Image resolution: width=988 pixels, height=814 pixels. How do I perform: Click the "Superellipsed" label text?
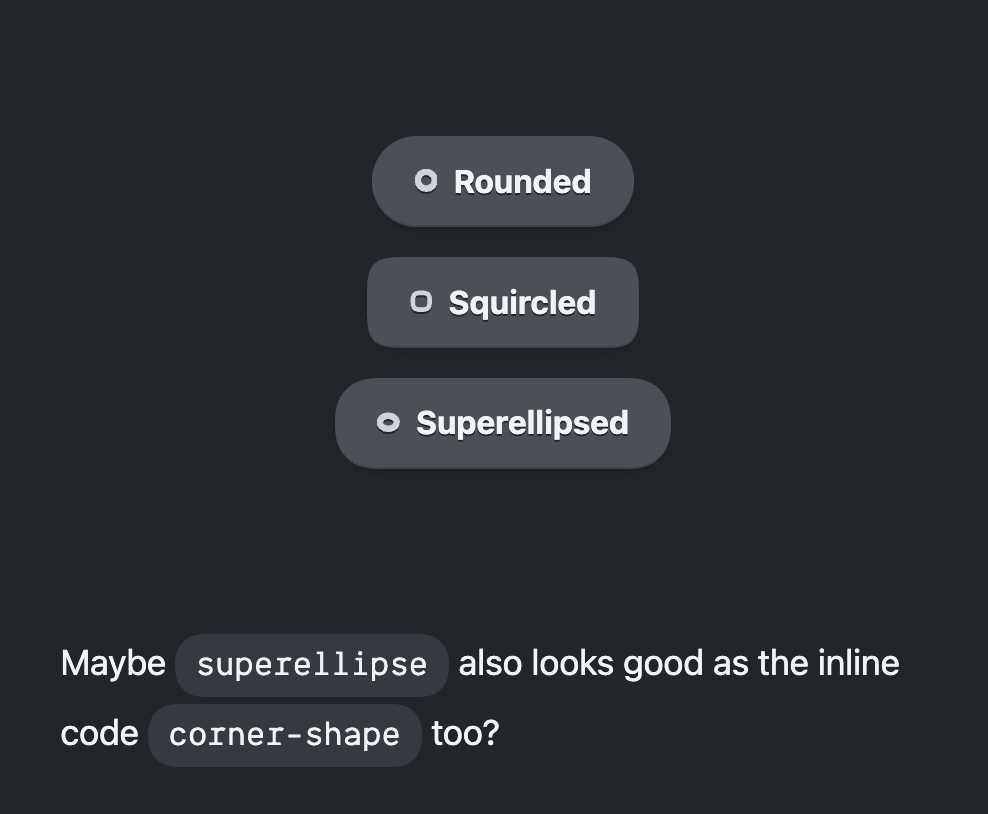[x=522, y=423]
